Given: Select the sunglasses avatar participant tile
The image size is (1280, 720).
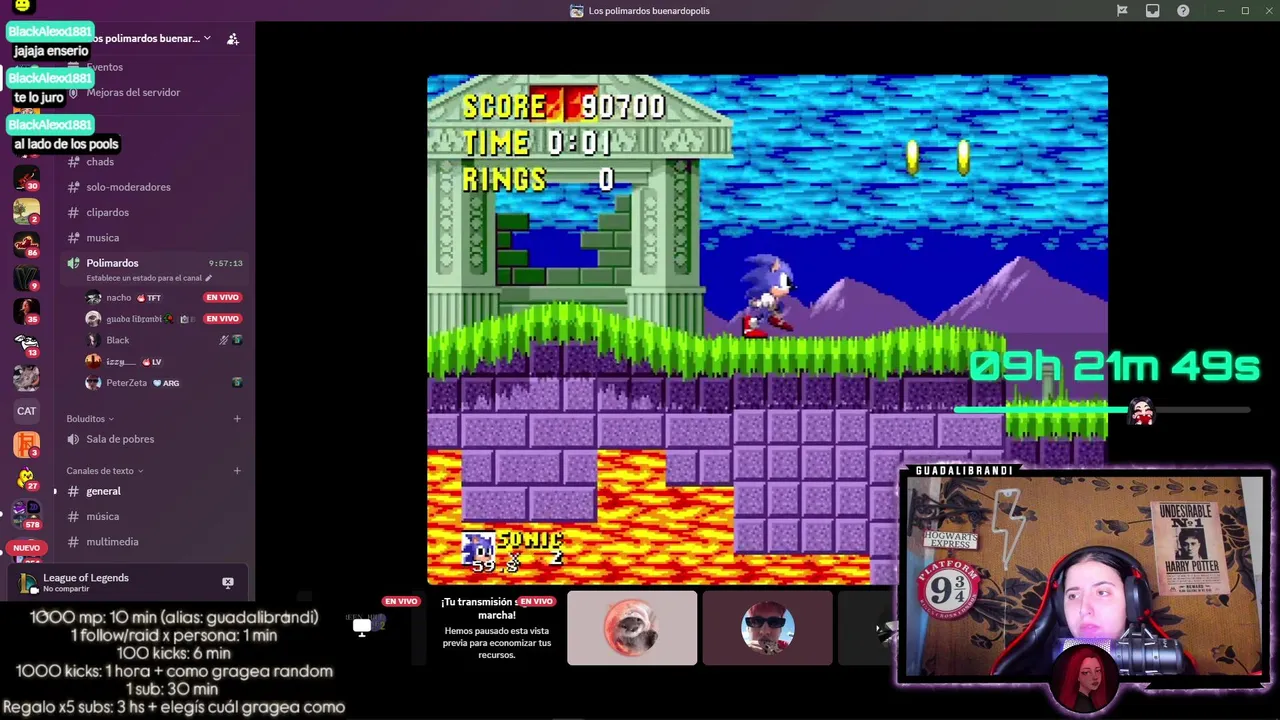Looking at the screenshot, I should 767,628.
